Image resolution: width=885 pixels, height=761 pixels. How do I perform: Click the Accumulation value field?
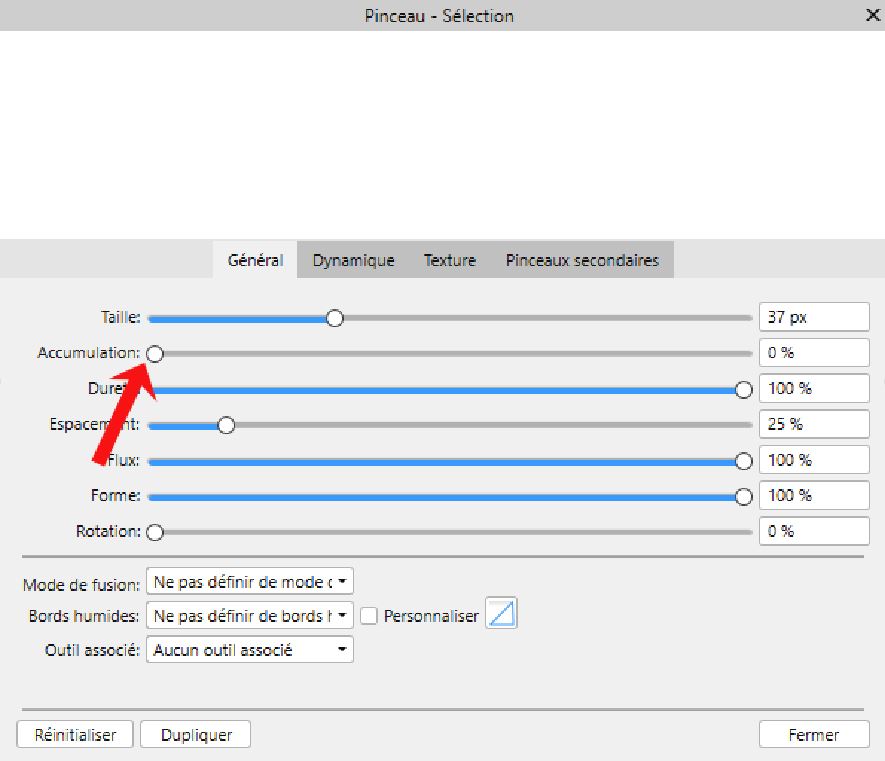click(x=814, y=353)
